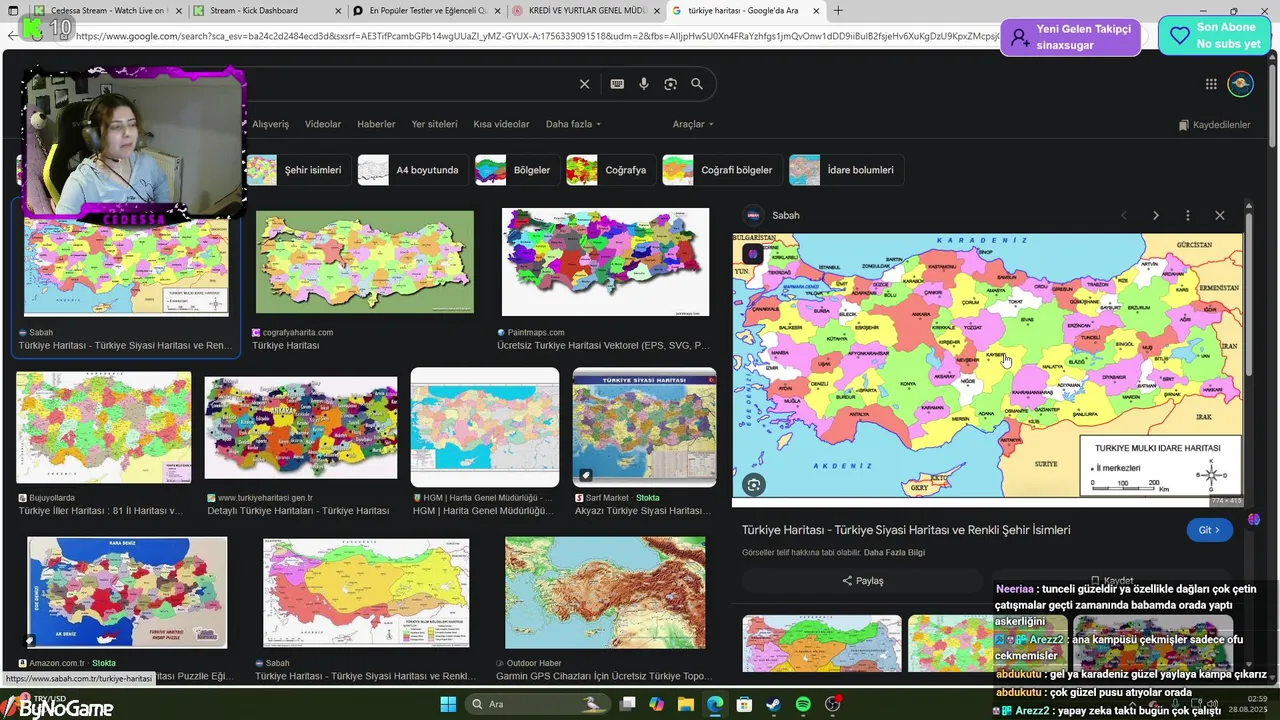Click the blue 'Git' button
The image size is (1280, 720).
pos(1210,530)
